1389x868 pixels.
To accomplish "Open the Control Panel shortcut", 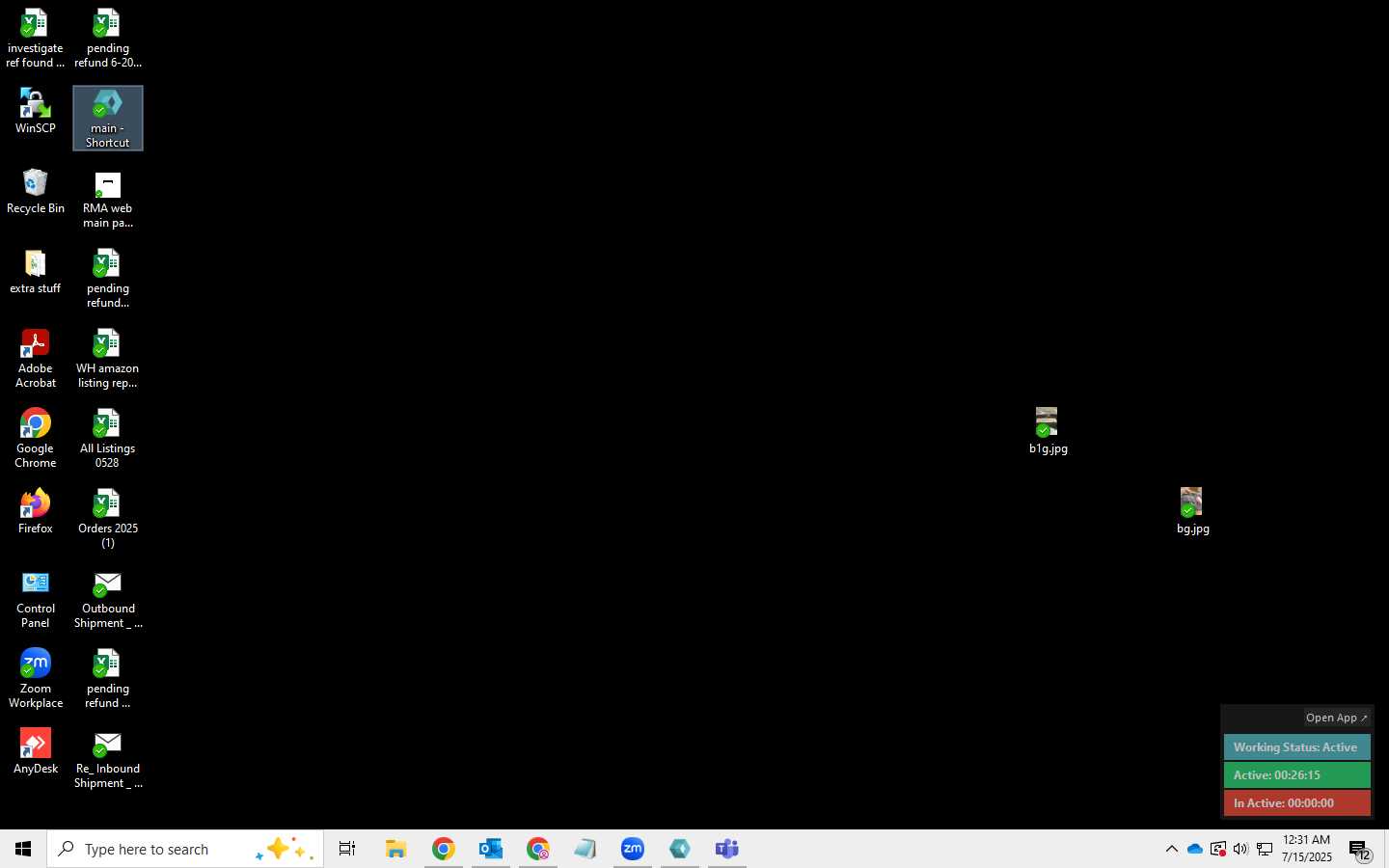I will click(x=35, y=599).
